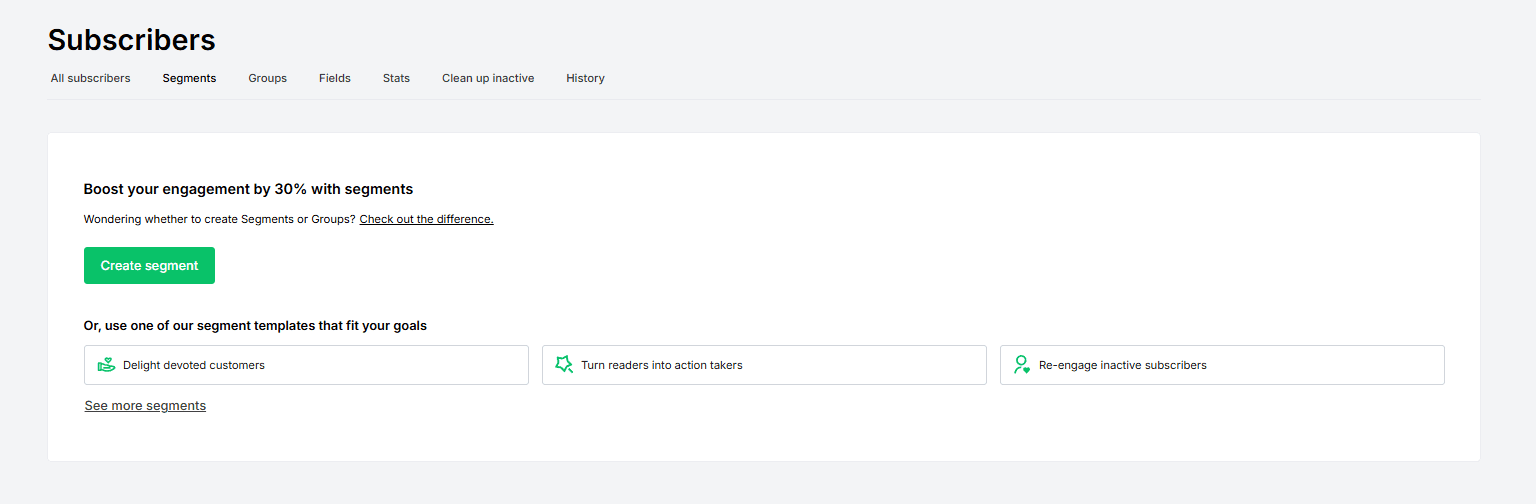View the History tab
This screenshot has height=504, width=1536.
coord(585,78)
